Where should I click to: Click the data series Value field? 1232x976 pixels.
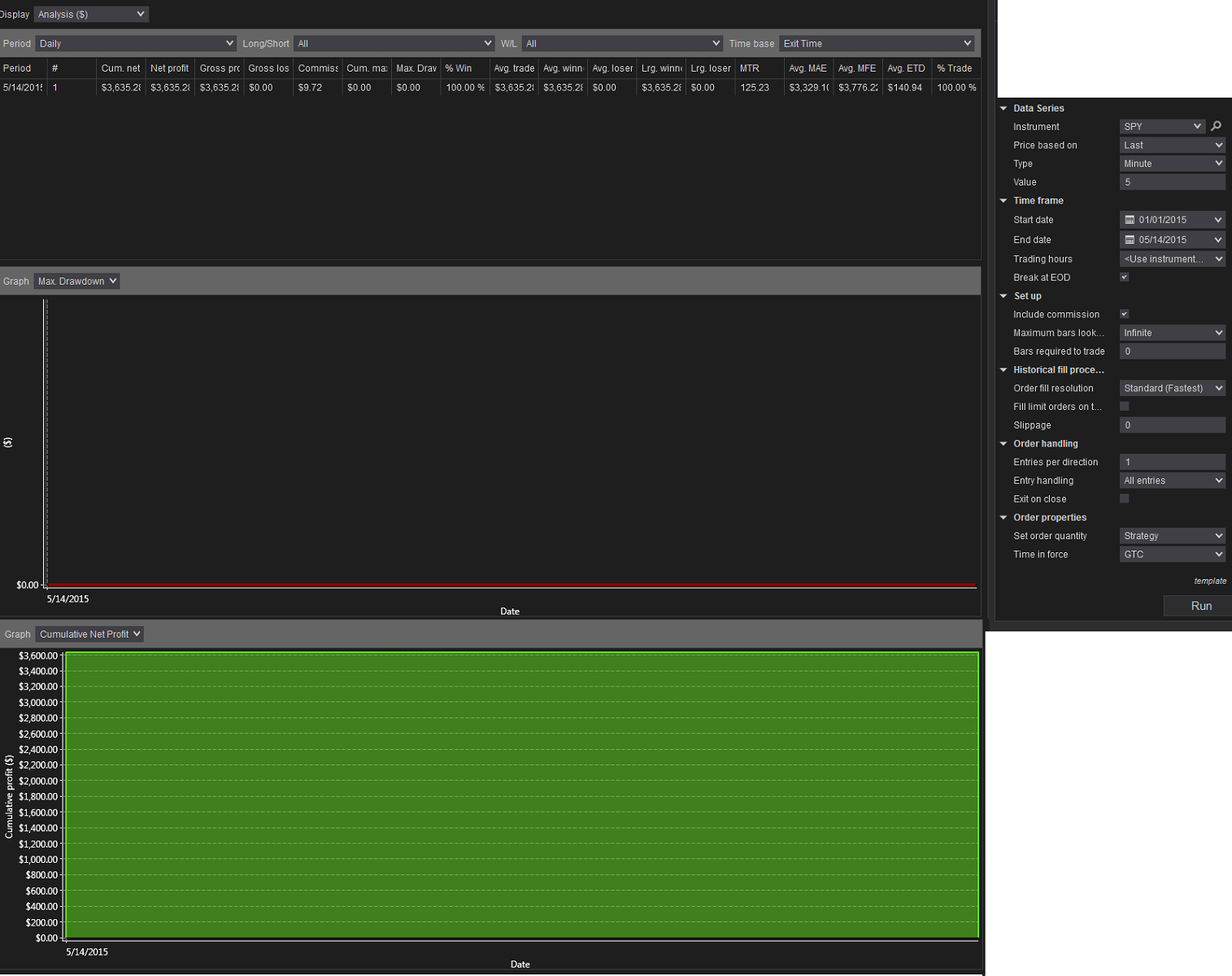click(x=1173, y=182)
